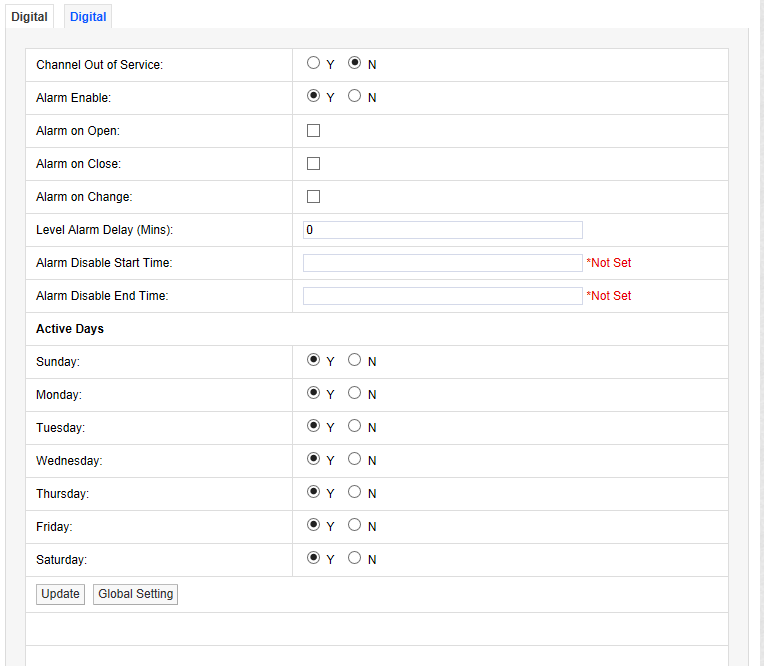The width and height of the screenshot is (764, 666).
Task: Select N radio button for Wednesday
Action: (x=354, y=459)
